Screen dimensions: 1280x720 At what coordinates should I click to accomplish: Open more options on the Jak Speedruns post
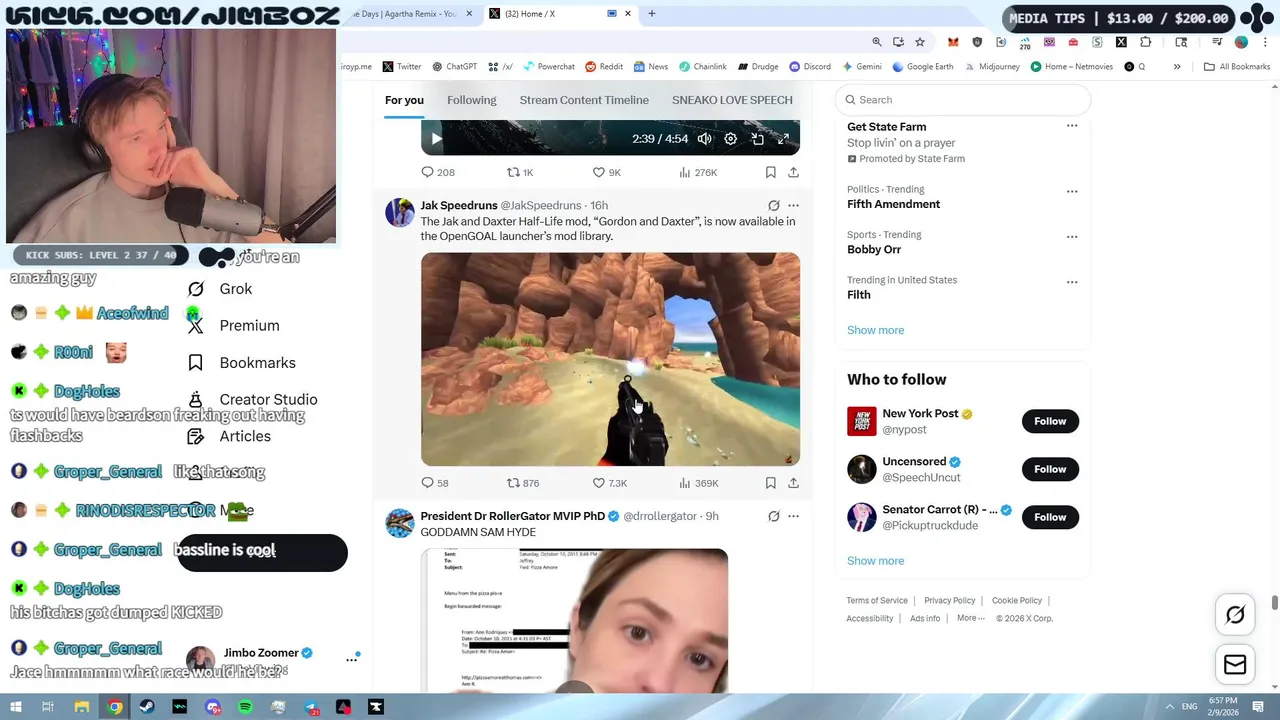click(793, 205)
